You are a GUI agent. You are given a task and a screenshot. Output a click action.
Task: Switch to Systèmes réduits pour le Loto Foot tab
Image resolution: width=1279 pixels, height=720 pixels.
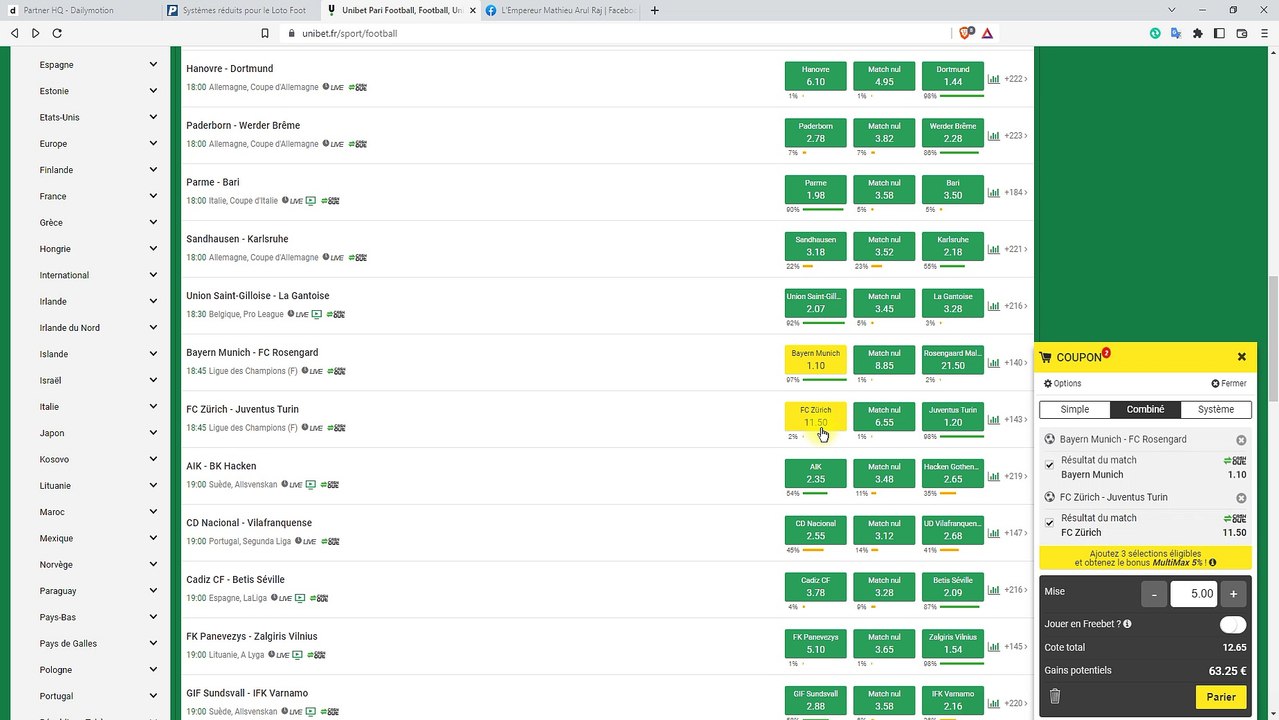tap(240, 10)
